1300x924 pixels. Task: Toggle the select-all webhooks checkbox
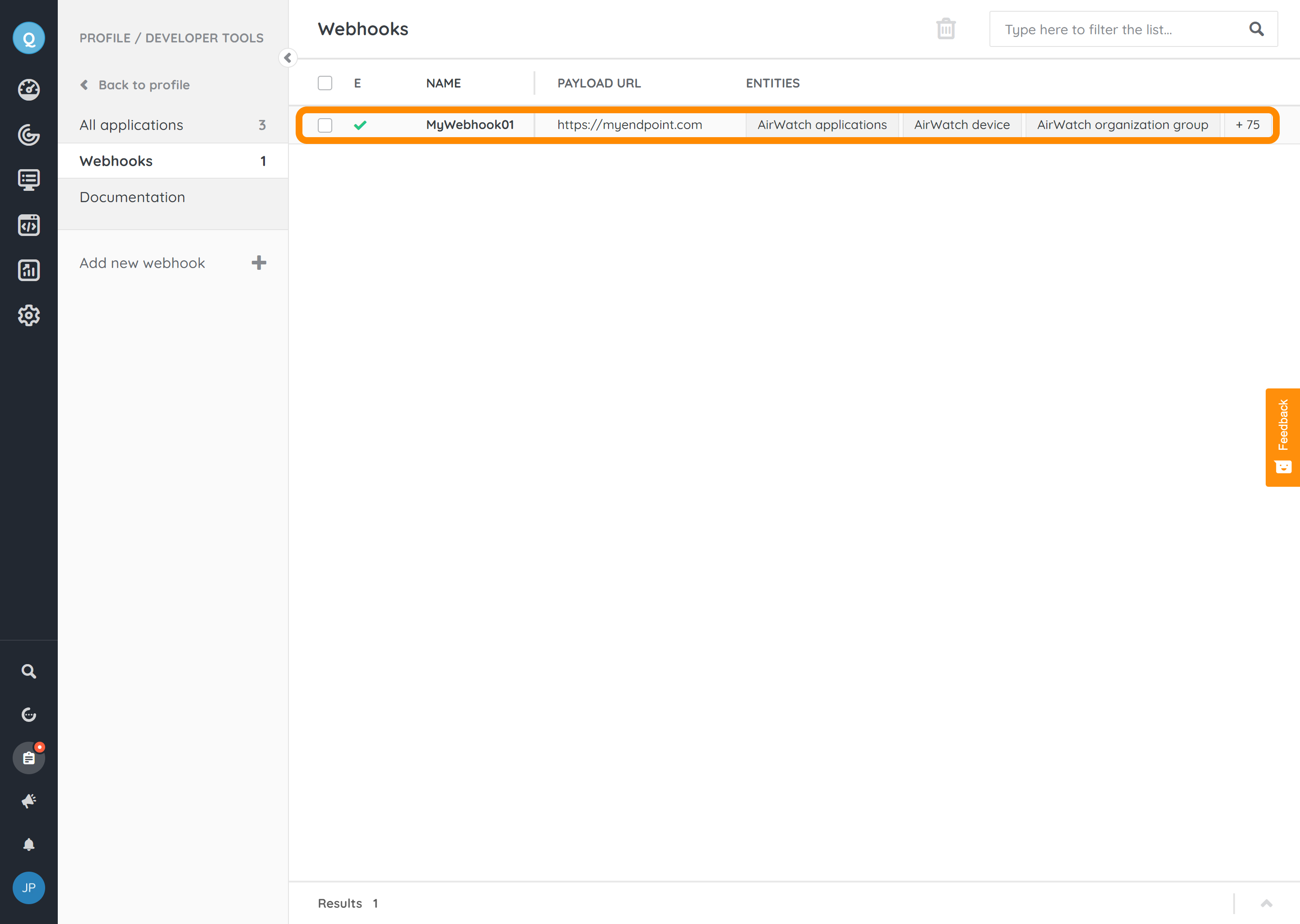tap(325, 83)
